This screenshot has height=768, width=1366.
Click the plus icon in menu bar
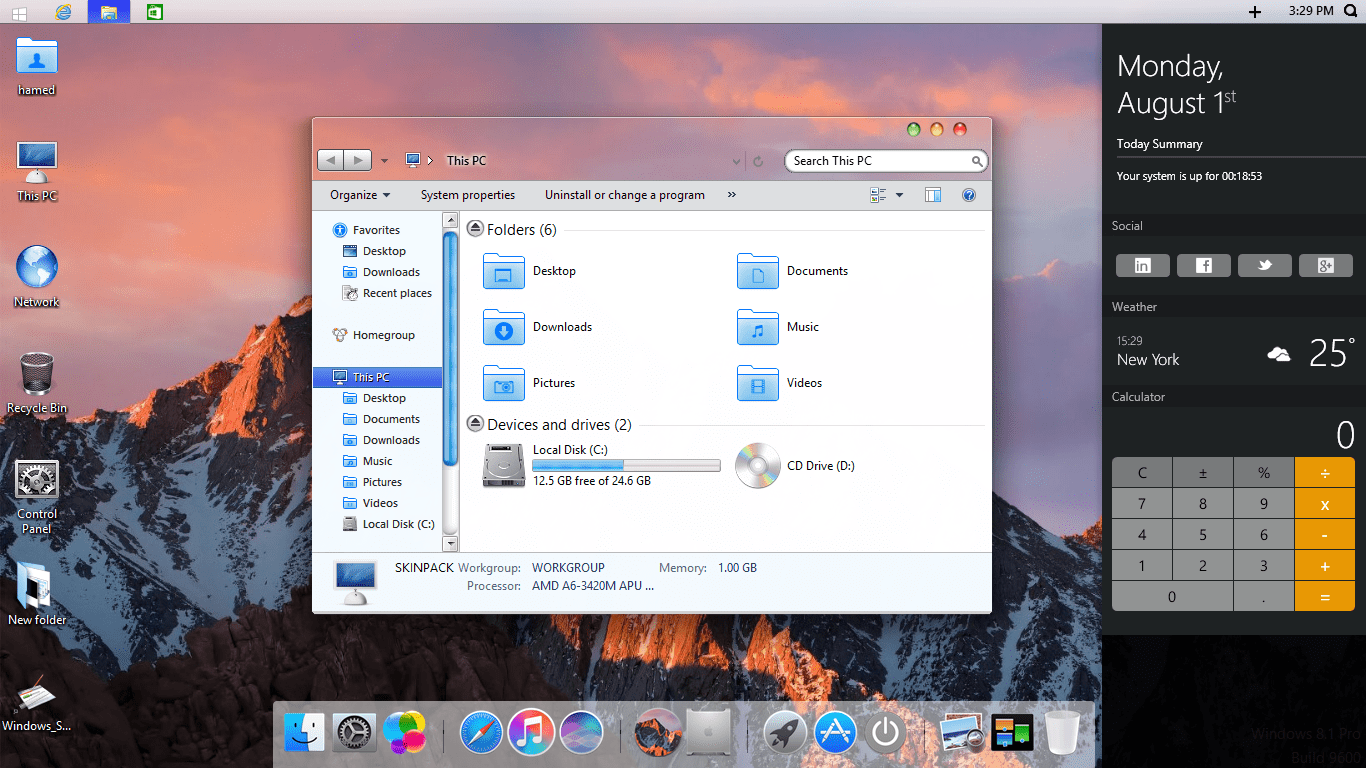click(x=1255, y=12)
